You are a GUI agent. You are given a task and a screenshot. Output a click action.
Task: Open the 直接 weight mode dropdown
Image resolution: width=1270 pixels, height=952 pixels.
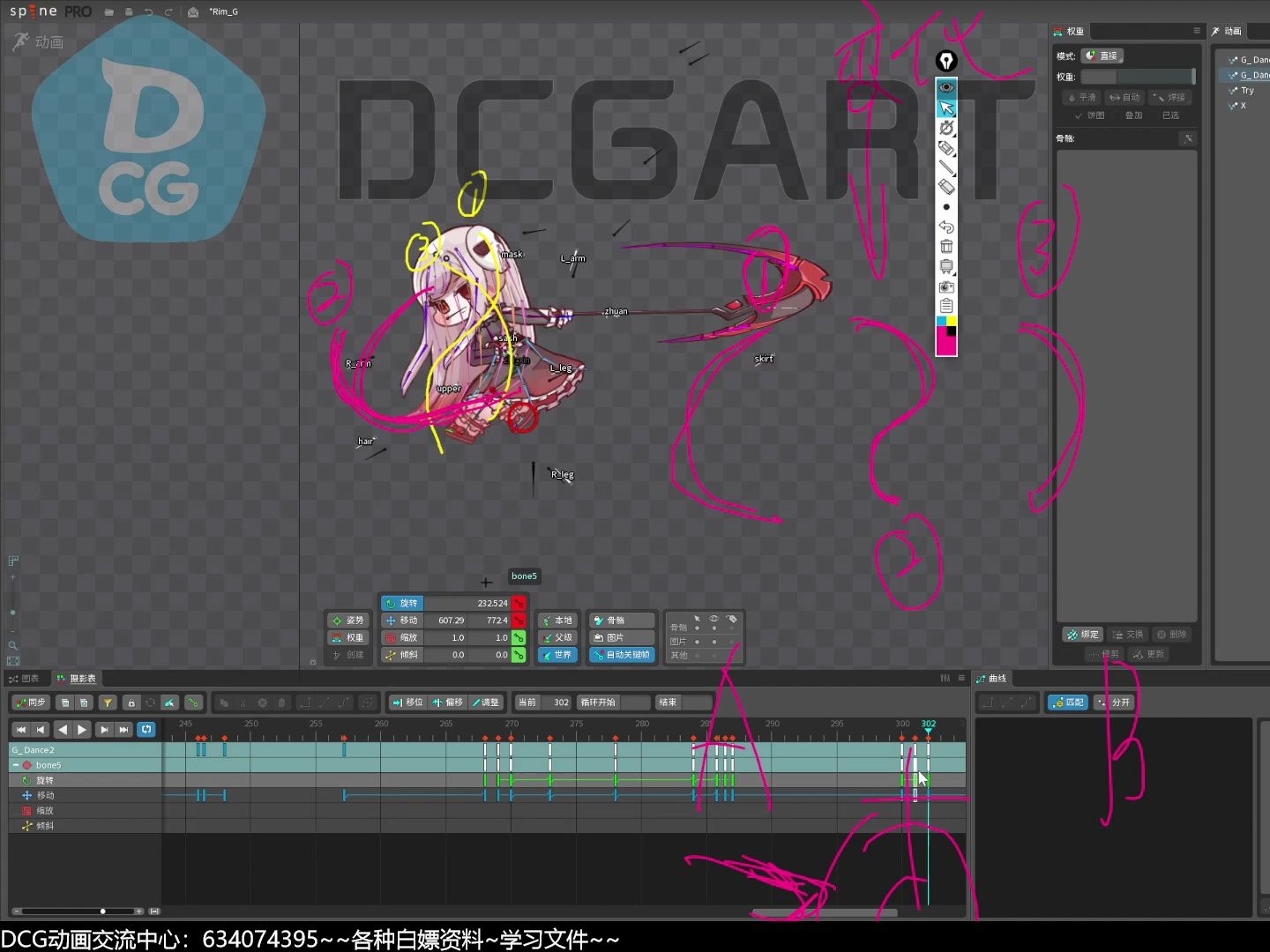click(x=1102, y=56)
